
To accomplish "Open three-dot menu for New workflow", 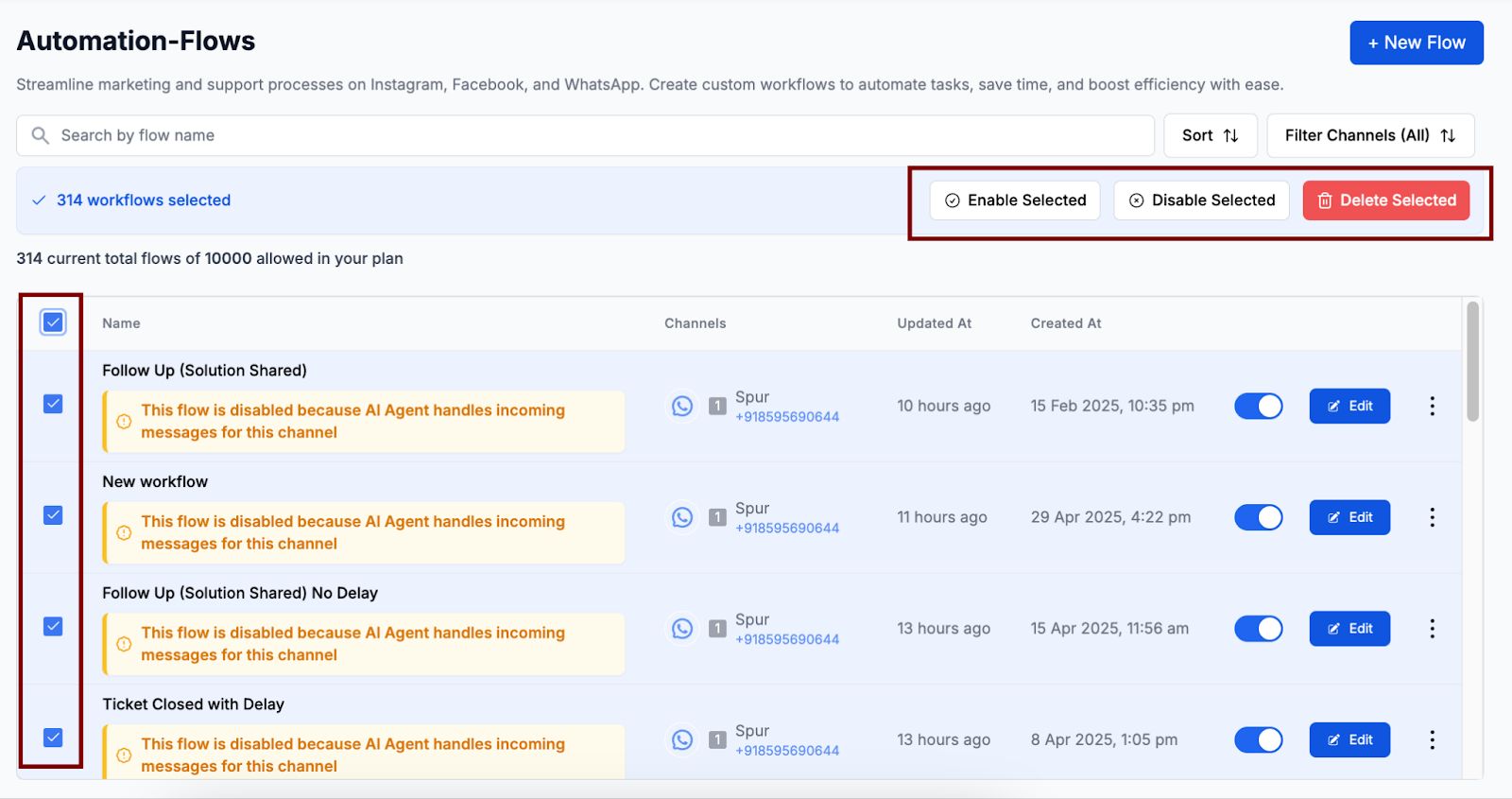I will (1432, 517).
